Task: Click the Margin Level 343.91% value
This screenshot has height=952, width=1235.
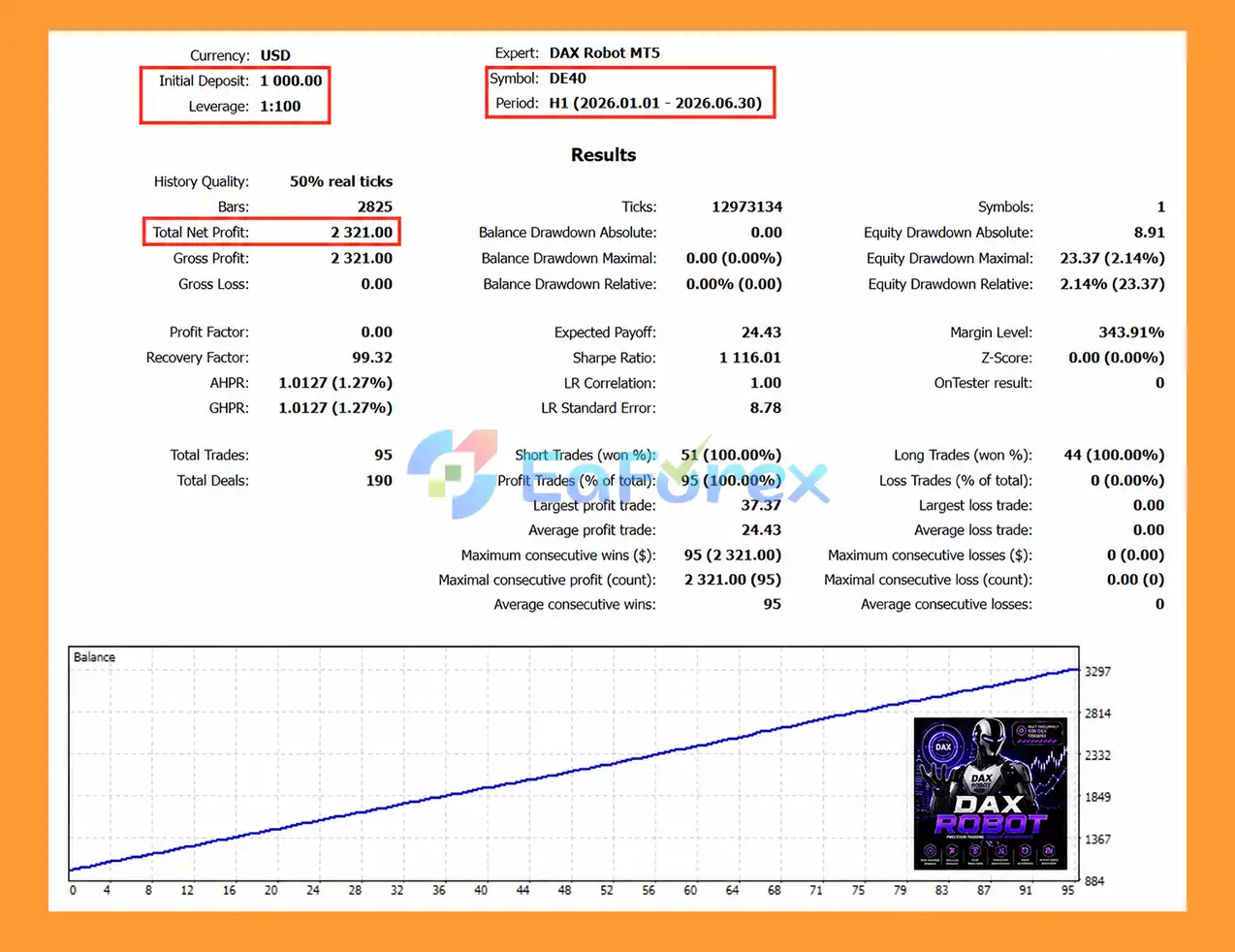Action: [x=1131, y=333]
